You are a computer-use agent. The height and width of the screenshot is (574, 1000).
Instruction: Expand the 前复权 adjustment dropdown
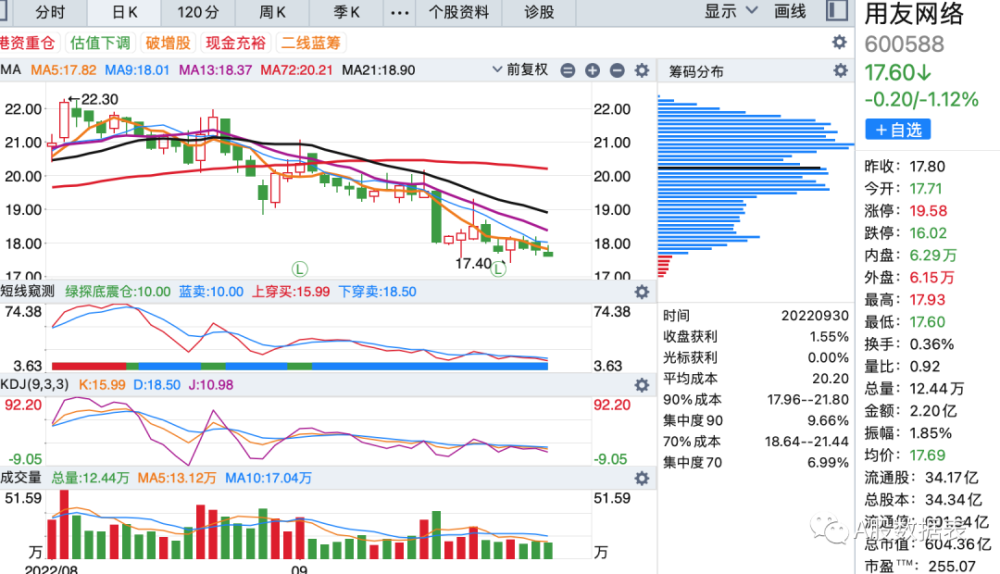coord(520,70)
